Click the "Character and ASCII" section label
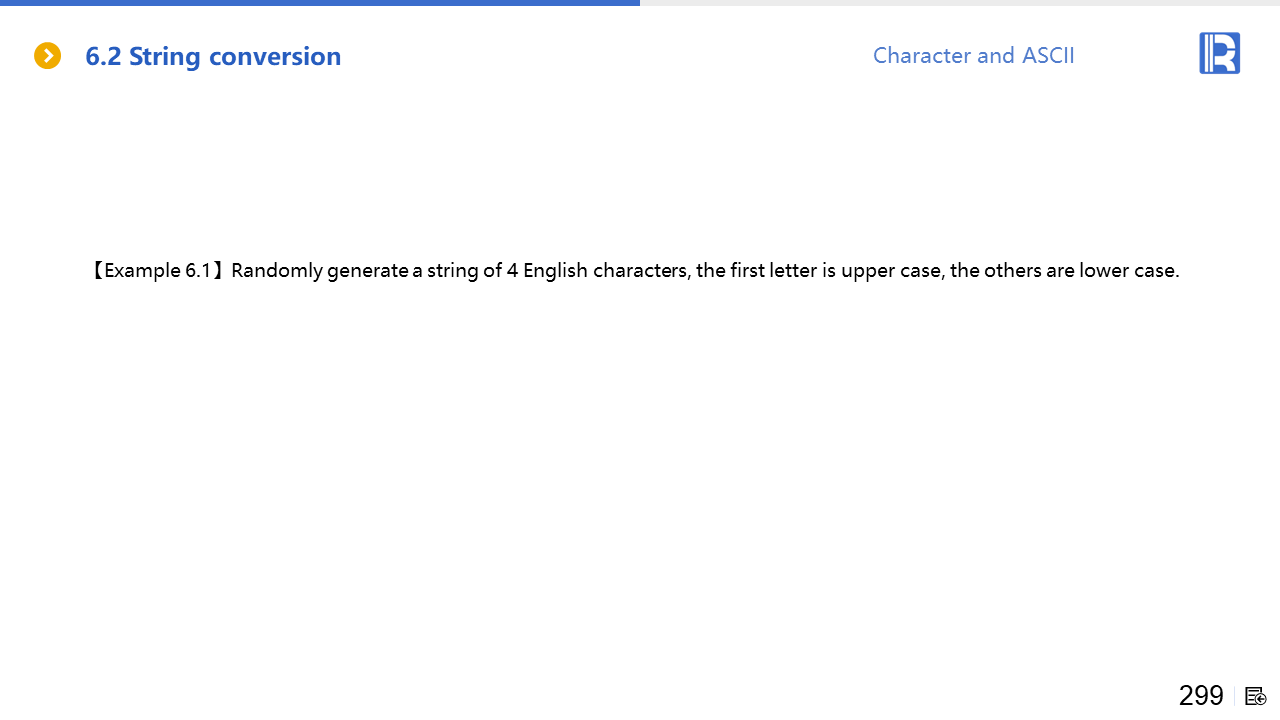Image resolution: width=1280 pixels, height=720 pixels. click(x=973, y=55)
